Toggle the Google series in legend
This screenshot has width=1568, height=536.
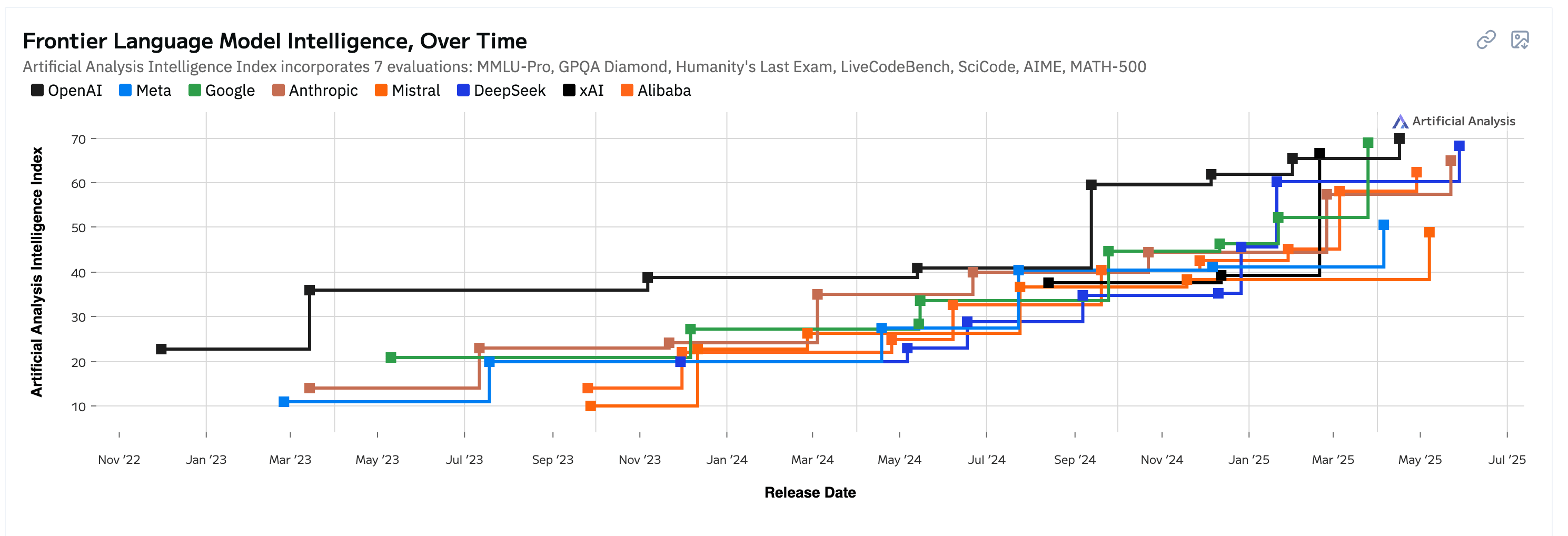point(222,91)
